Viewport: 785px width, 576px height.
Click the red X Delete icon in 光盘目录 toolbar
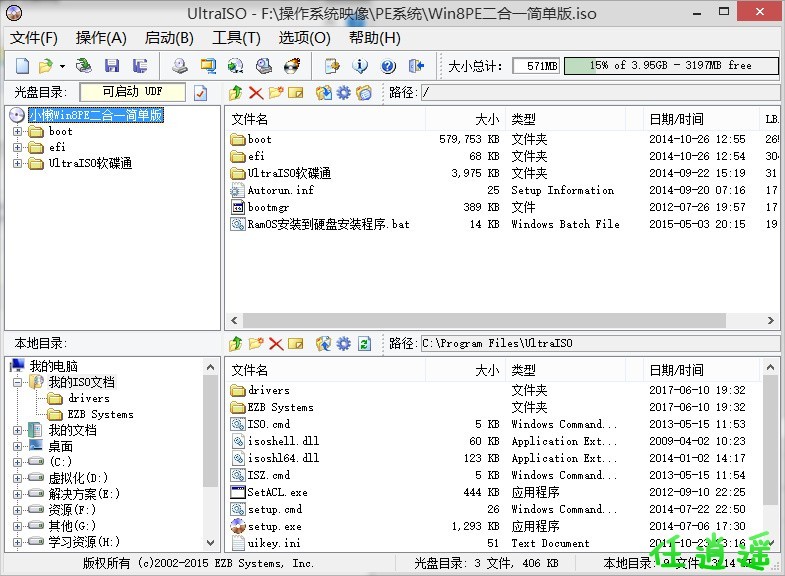pyautogui.click(x=256, y=93)
